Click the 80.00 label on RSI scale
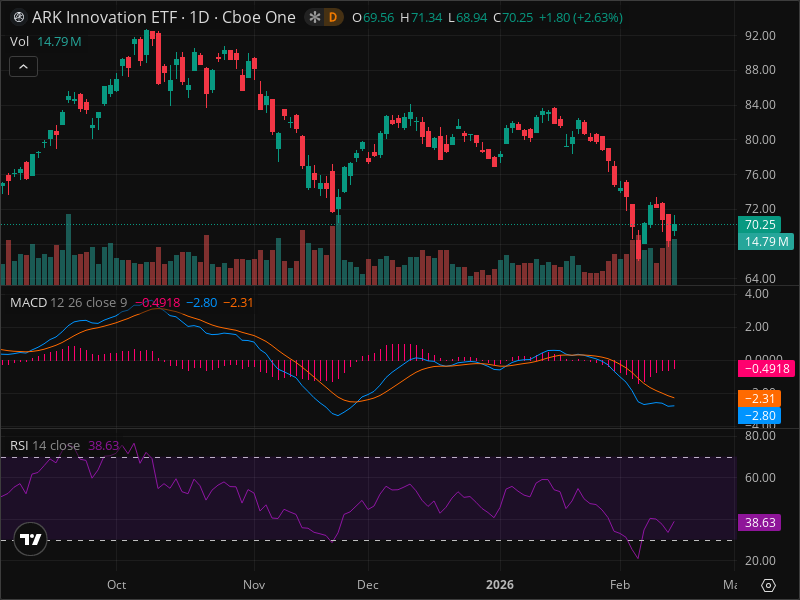 [760, 436]
